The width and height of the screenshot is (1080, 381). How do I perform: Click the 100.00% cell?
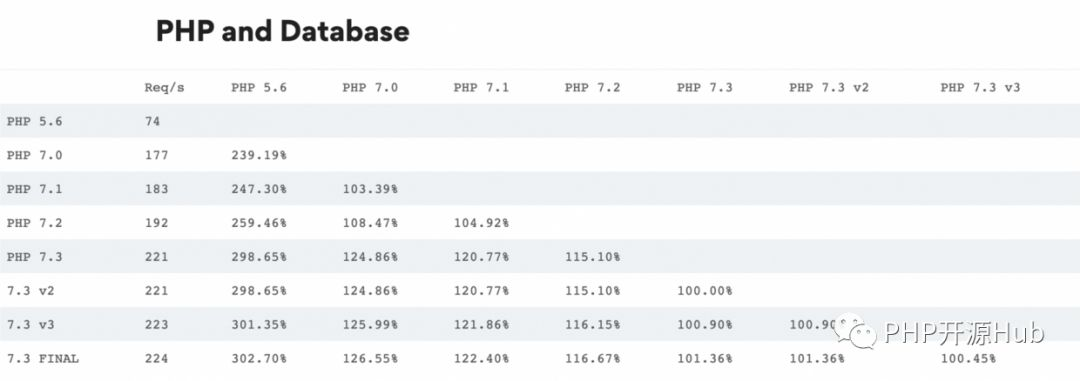coord(704,291)
